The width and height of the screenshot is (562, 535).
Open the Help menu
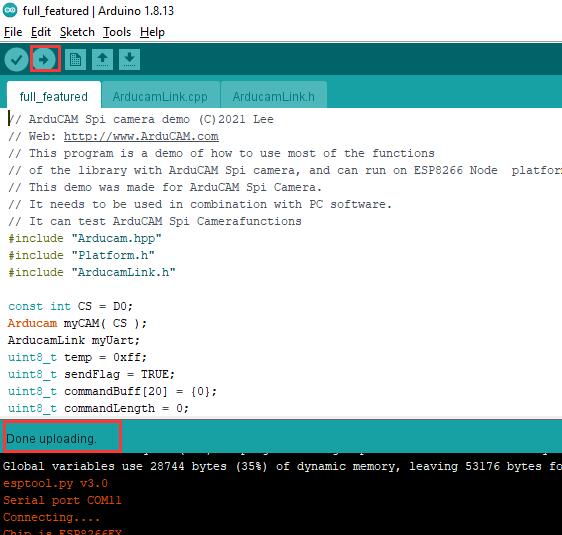[152, 32]
